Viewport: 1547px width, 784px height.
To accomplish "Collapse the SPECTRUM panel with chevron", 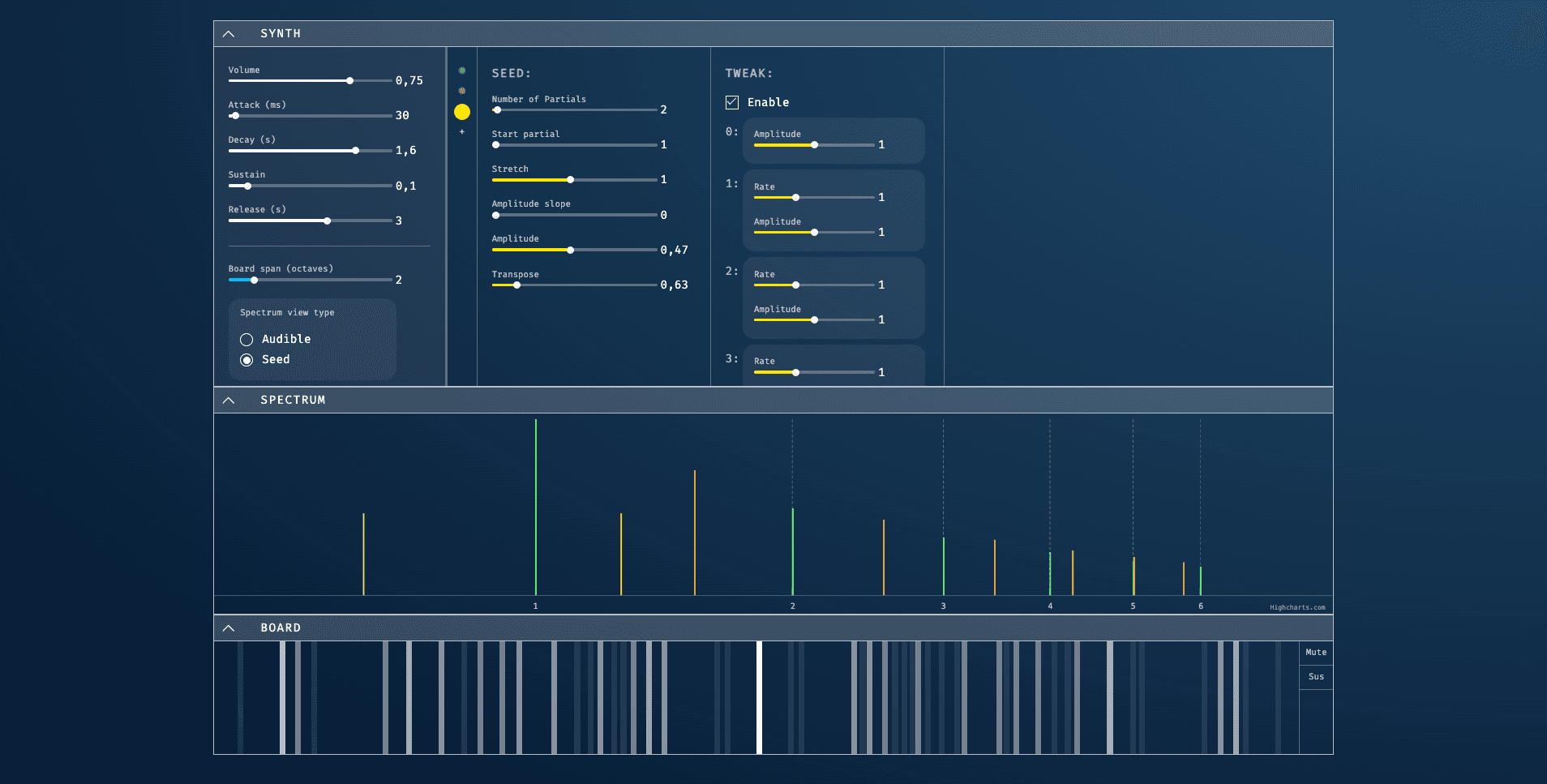I will [x=229, y=401].
